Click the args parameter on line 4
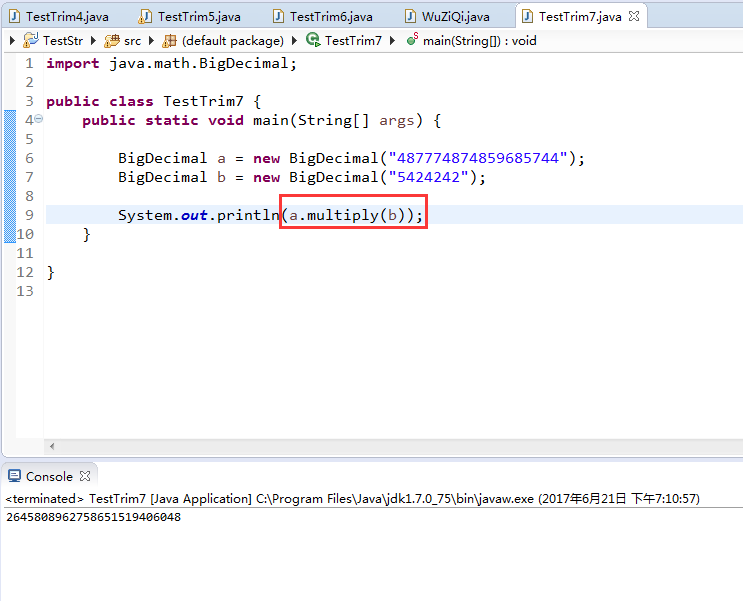The width and height of the screenshot is (743, 601). [396, 120]
